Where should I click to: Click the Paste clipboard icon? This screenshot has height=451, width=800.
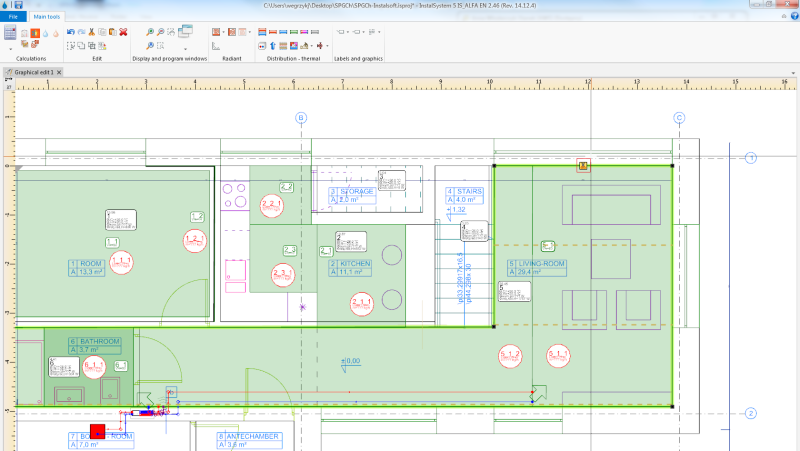pos(113,32)
